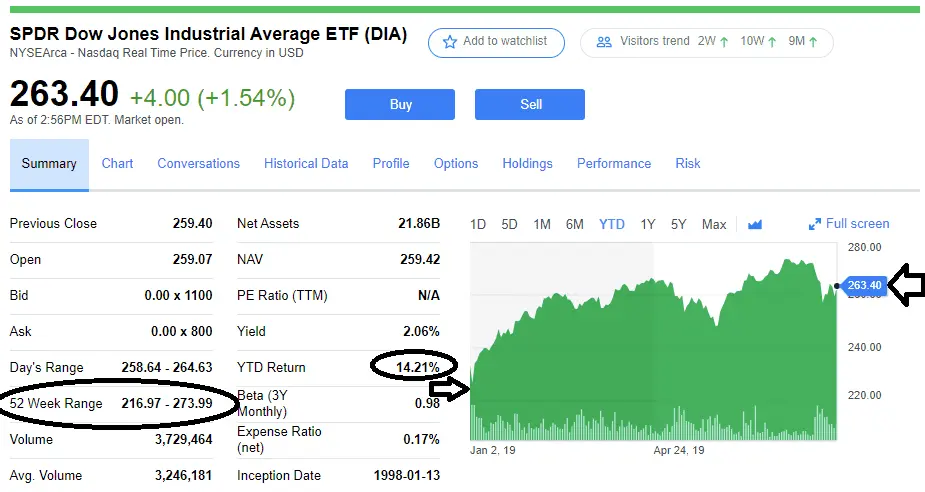
Task: Select the 1D chart range
Action: click(x=478, y=224)
